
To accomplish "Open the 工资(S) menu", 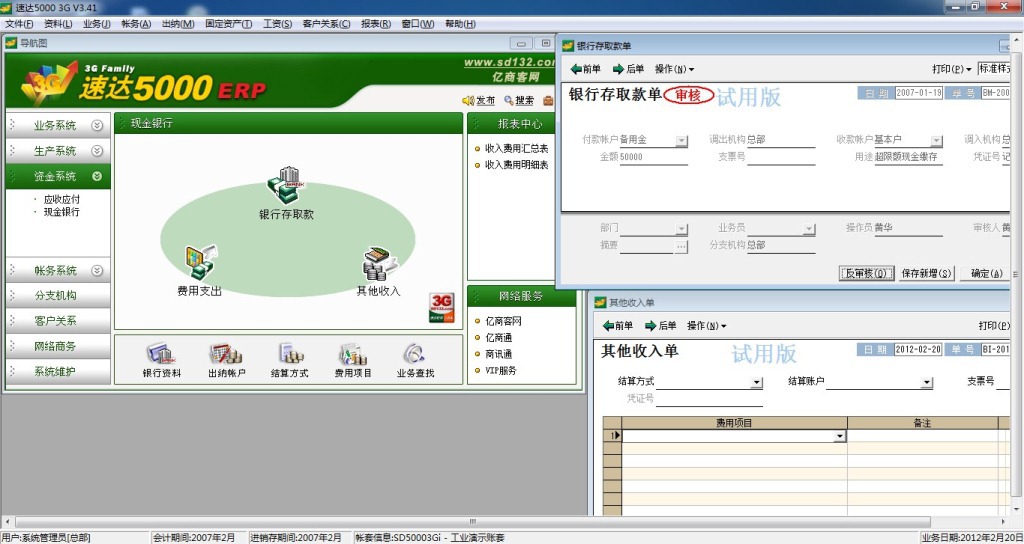I will pos(278,24).
